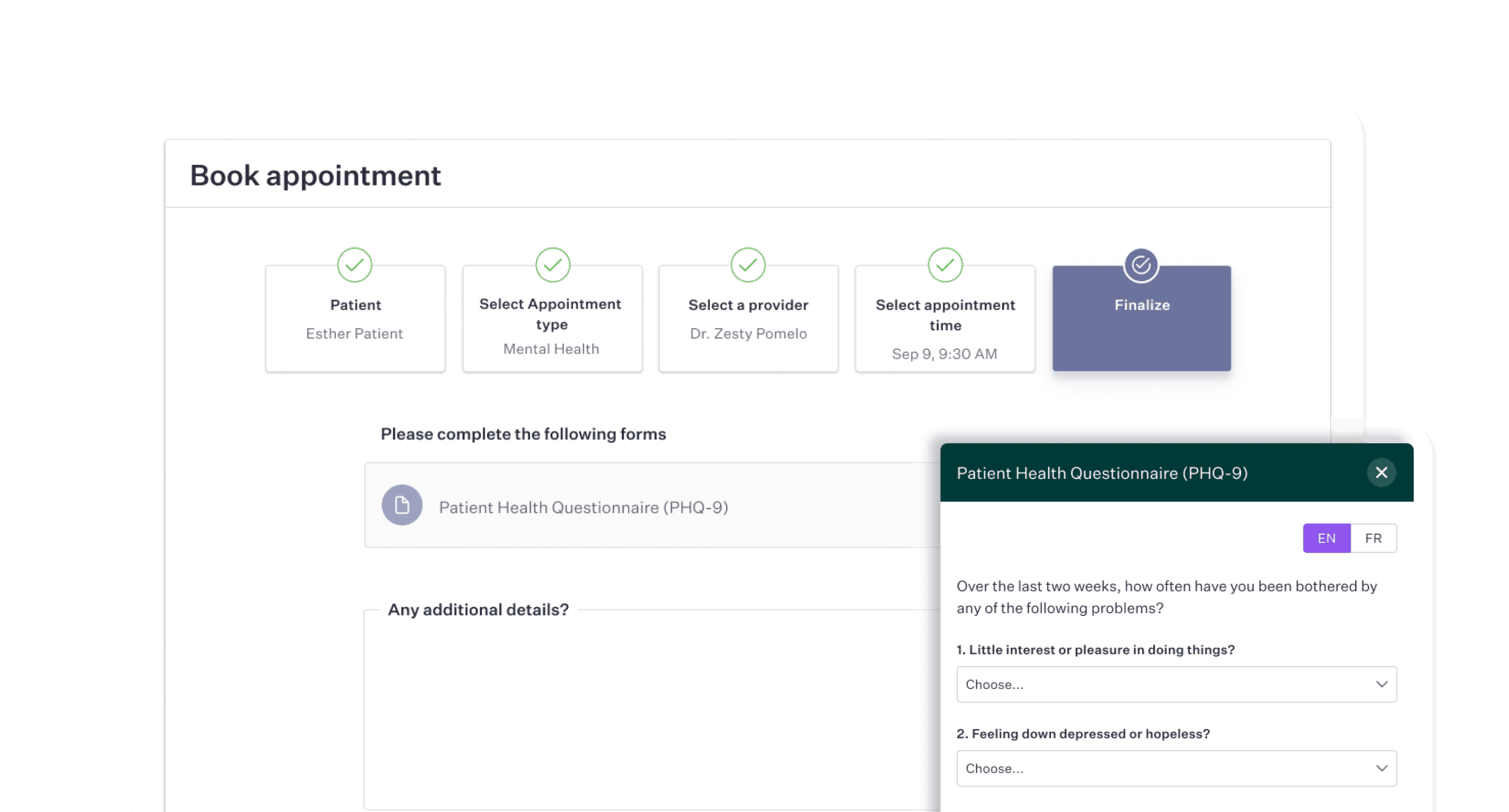Open the Little interest or pleasure dropdown
The image size is (1509, 812).
tap(1176, 684)
